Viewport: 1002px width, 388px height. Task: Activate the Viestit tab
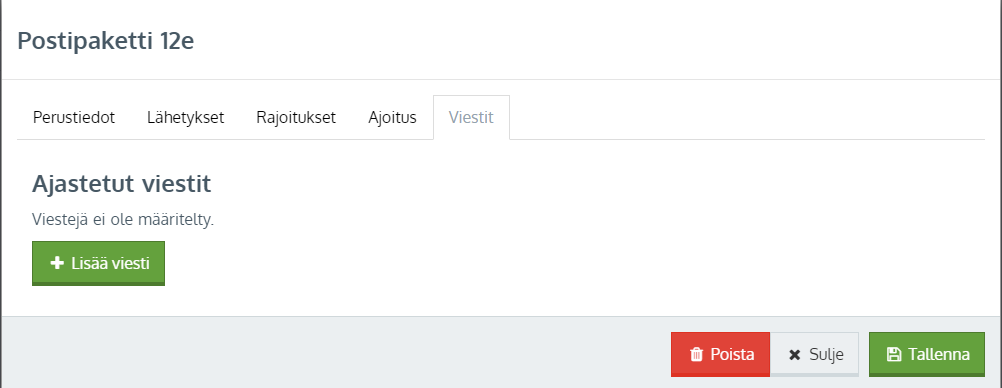click(x=471, y=118)
